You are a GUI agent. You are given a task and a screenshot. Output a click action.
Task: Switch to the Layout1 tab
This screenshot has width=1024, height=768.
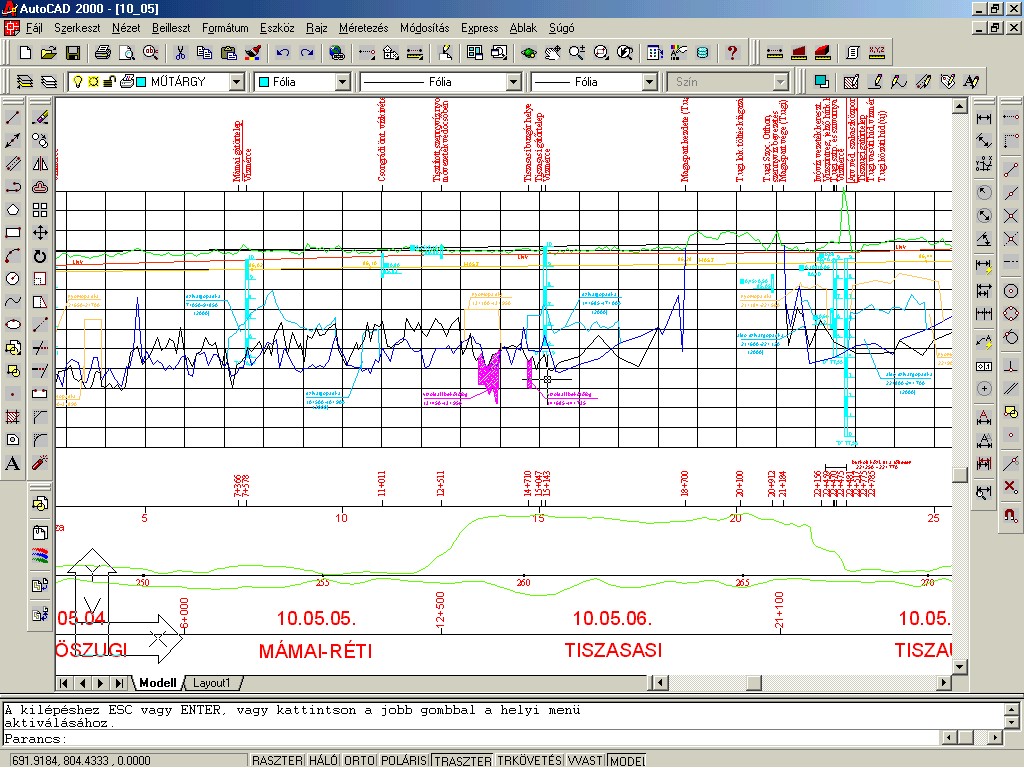212,683
